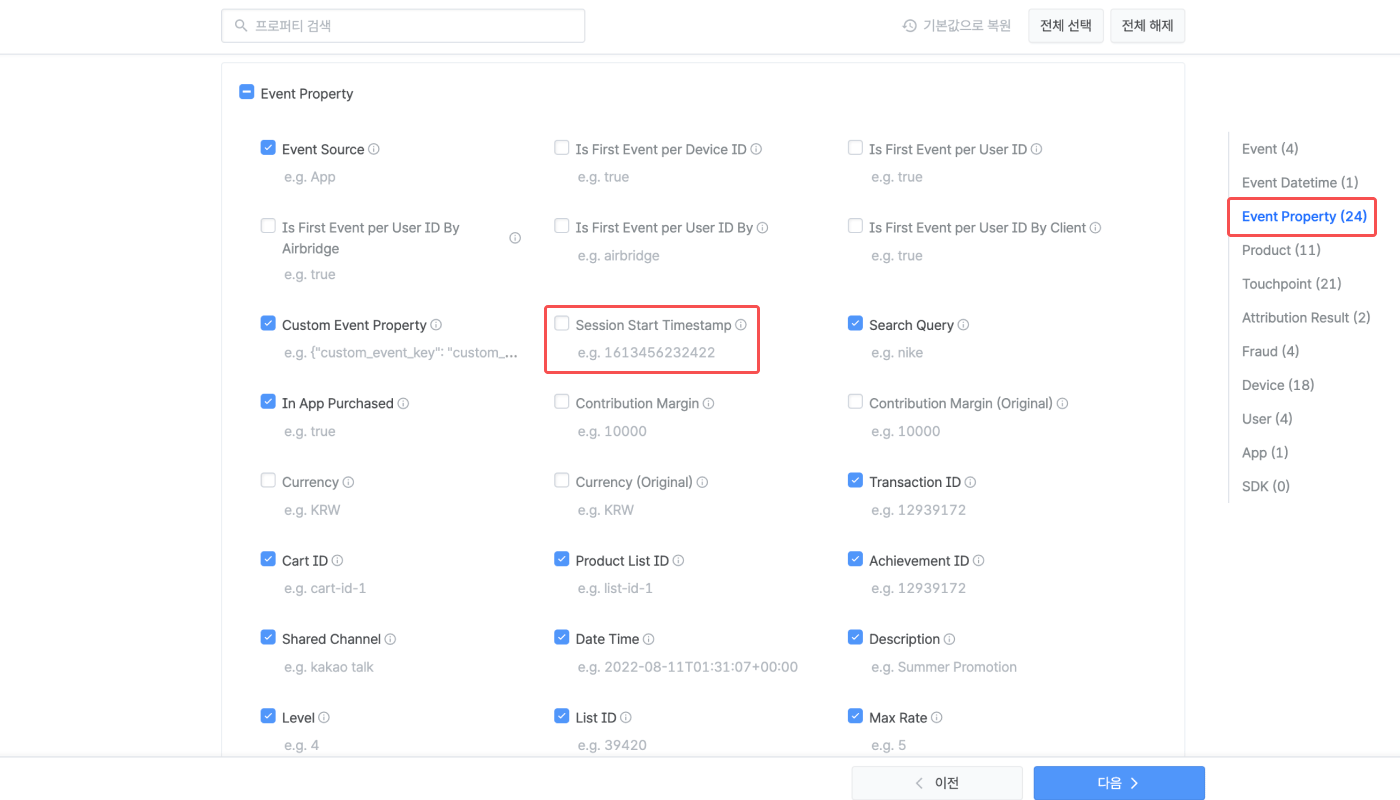Click the search magnifier icon in property search
The height and width of the screenshot is (800, 1400).
[x=240, y=26]
